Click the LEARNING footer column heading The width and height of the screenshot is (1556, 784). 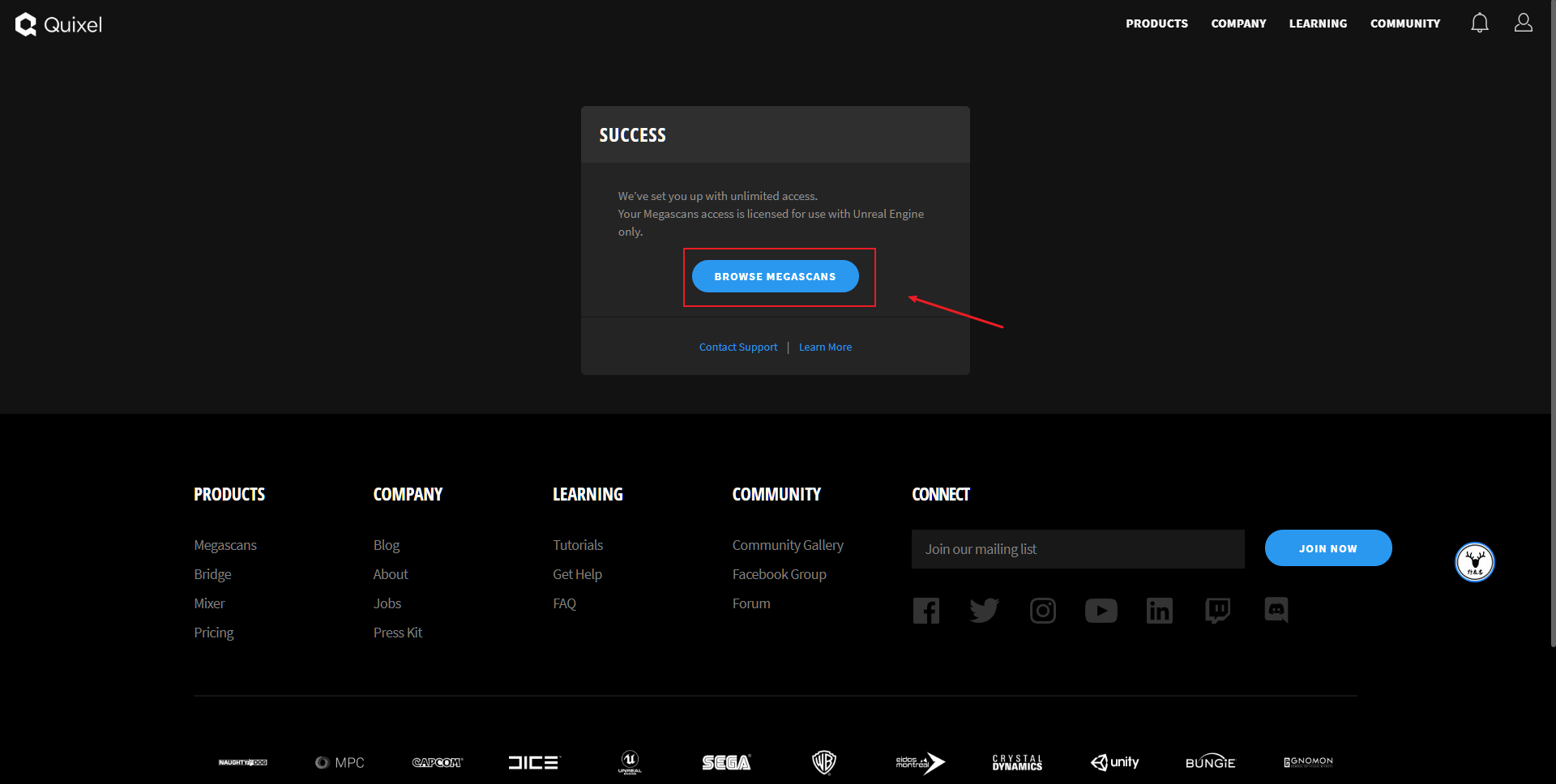[x=588, y=494]
